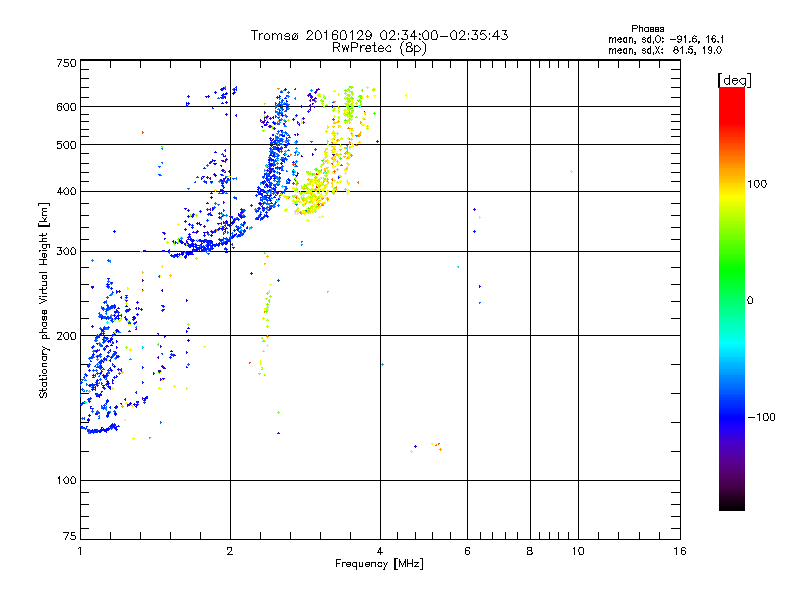
Task: Click the y-axis '300' tick label
Action: 66,251
